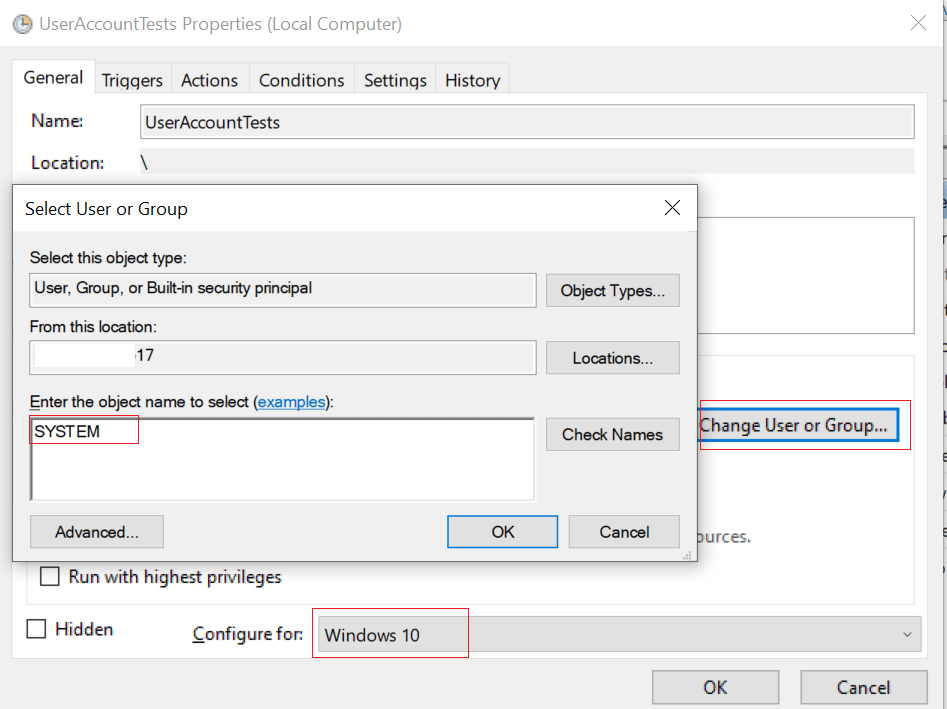Open the Settings tab
The height and width of the screenshot is (709, 947).
coord(394,79)
